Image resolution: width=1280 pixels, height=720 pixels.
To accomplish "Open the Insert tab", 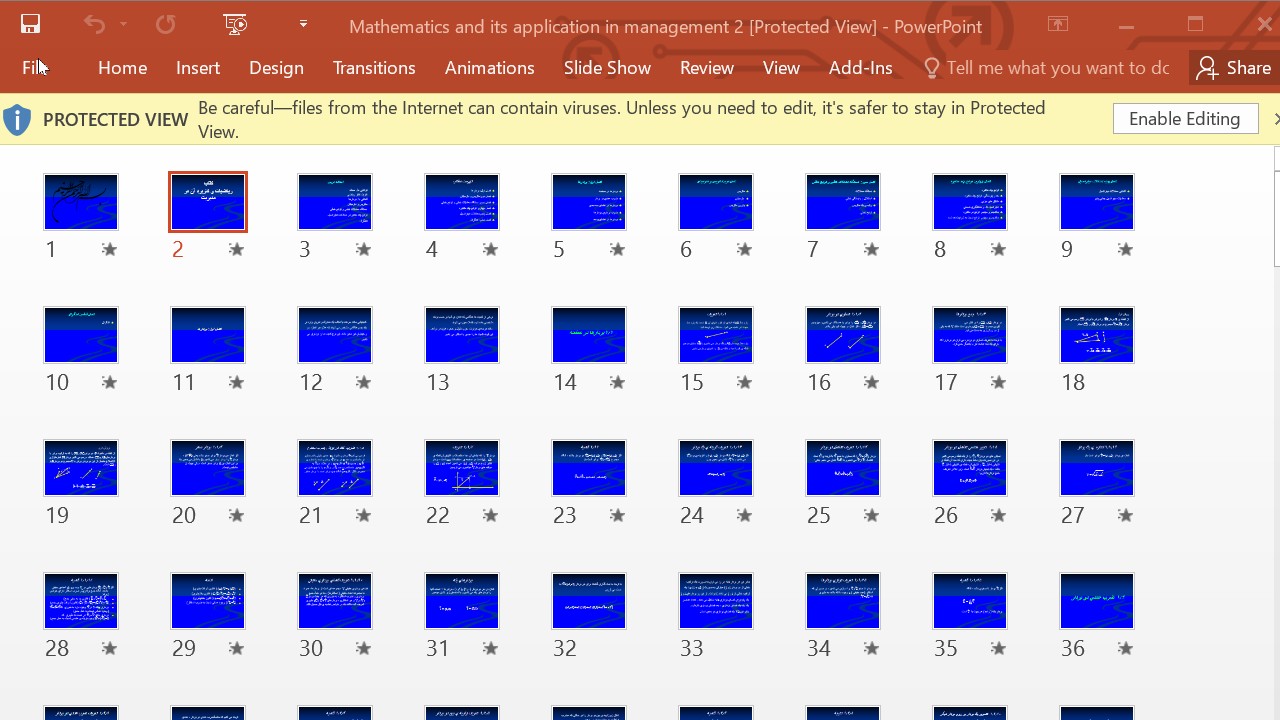I will click(x=198, y=68).
